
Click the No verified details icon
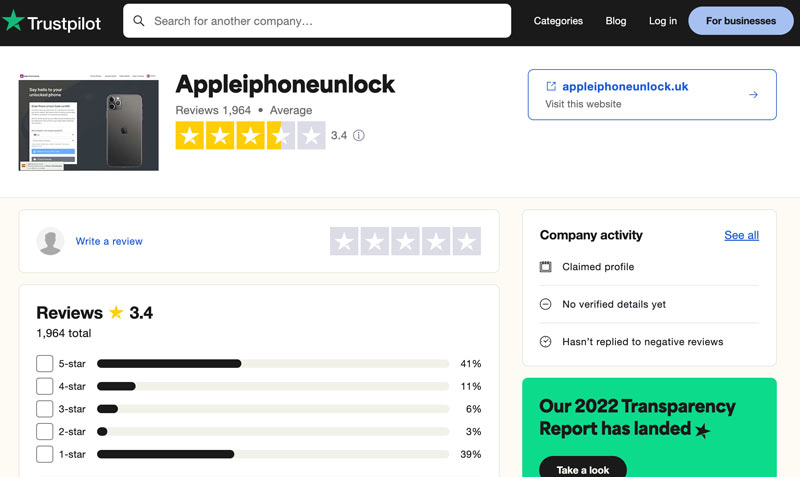tap(545, 304)
